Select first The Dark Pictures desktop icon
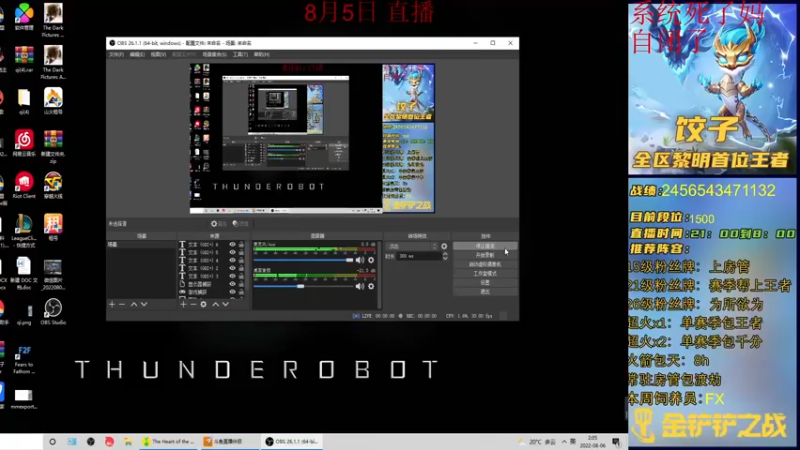 pos(53,20)
